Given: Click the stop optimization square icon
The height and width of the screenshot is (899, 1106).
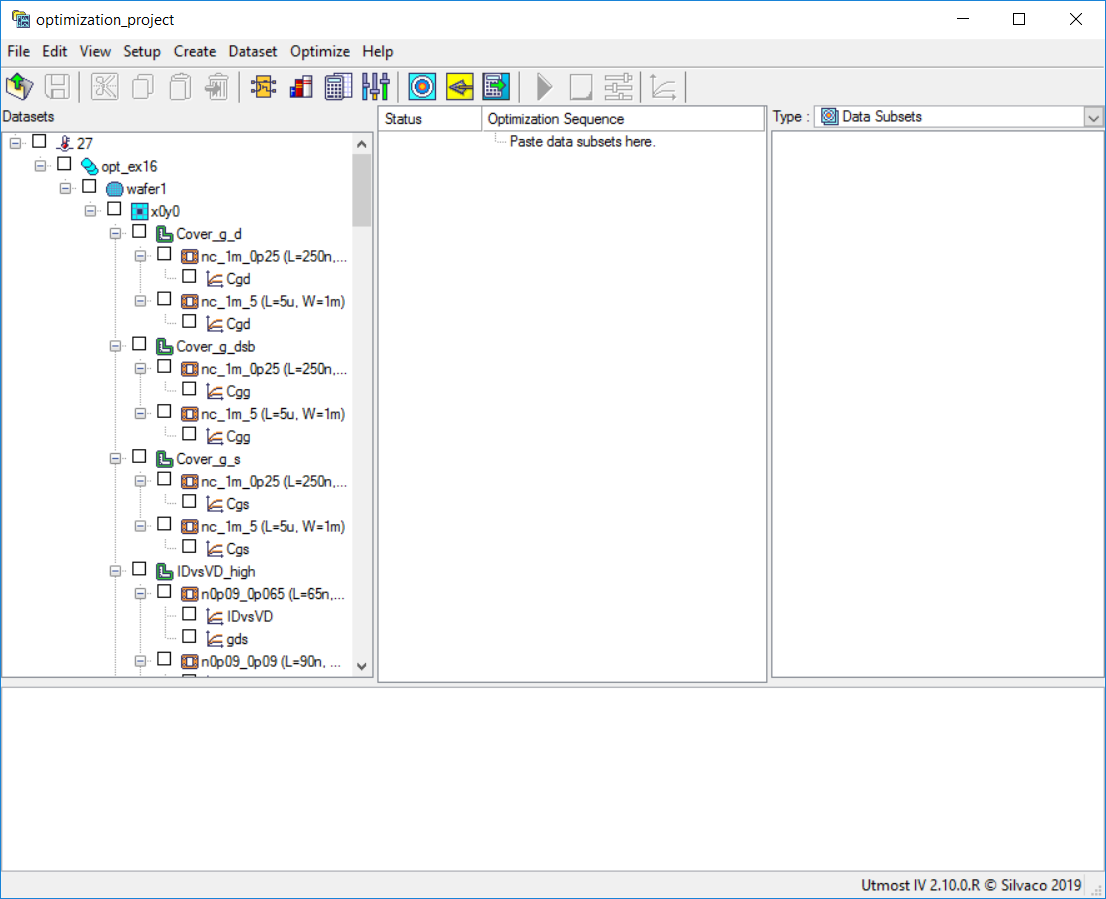Looking at the screenshot, I should pyautogui.click(x=581, y=87).
